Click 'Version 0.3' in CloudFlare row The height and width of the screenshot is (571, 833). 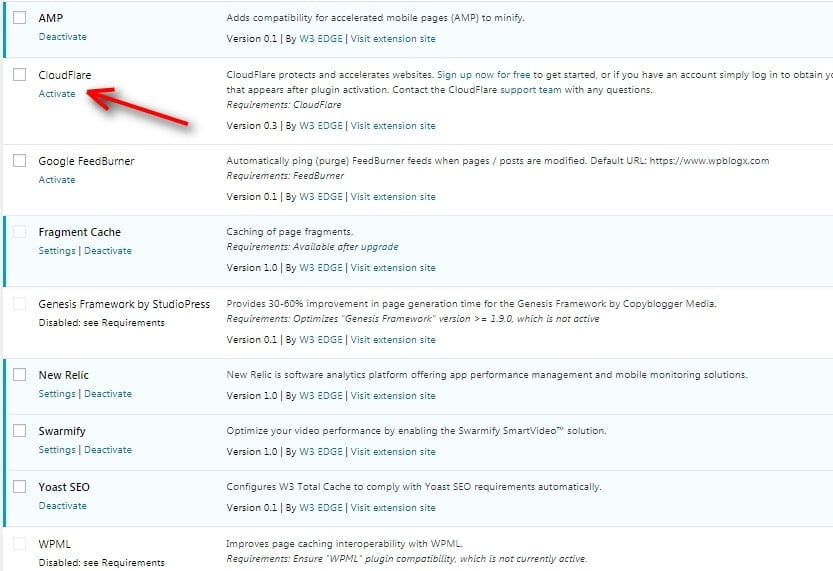[252, 126]
